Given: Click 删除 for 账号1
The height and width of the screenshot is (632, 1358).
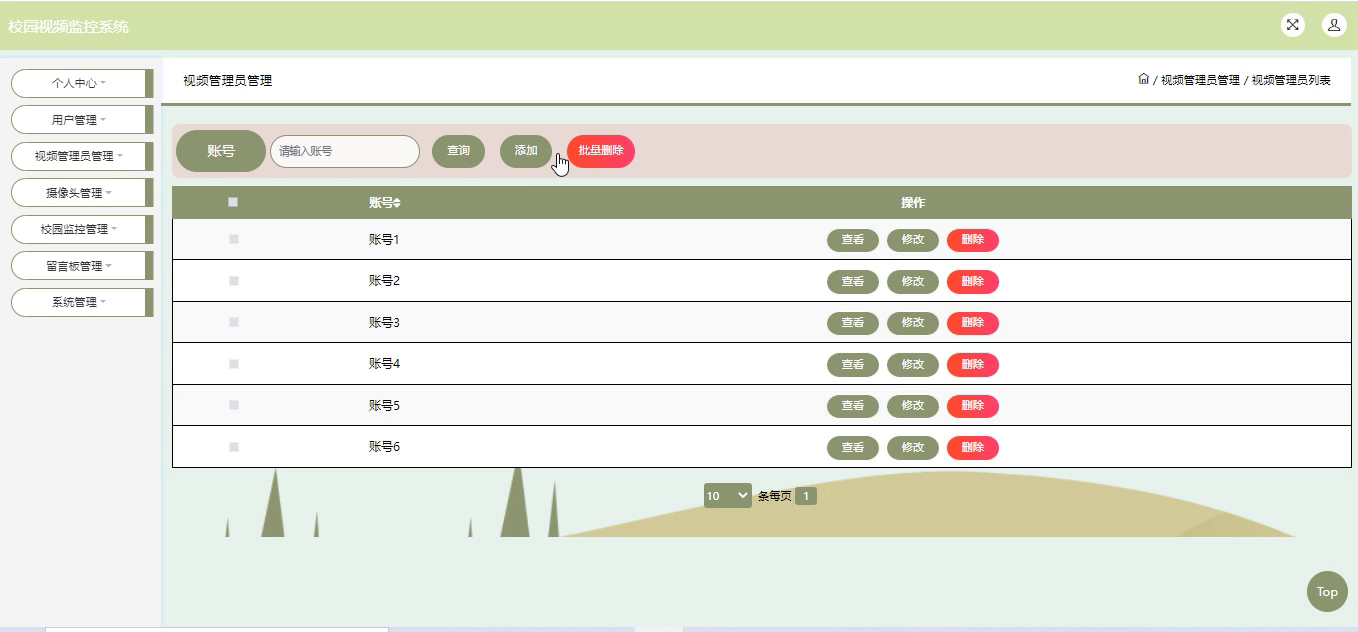Looking at the screenshot, I should tap(973, 240).
